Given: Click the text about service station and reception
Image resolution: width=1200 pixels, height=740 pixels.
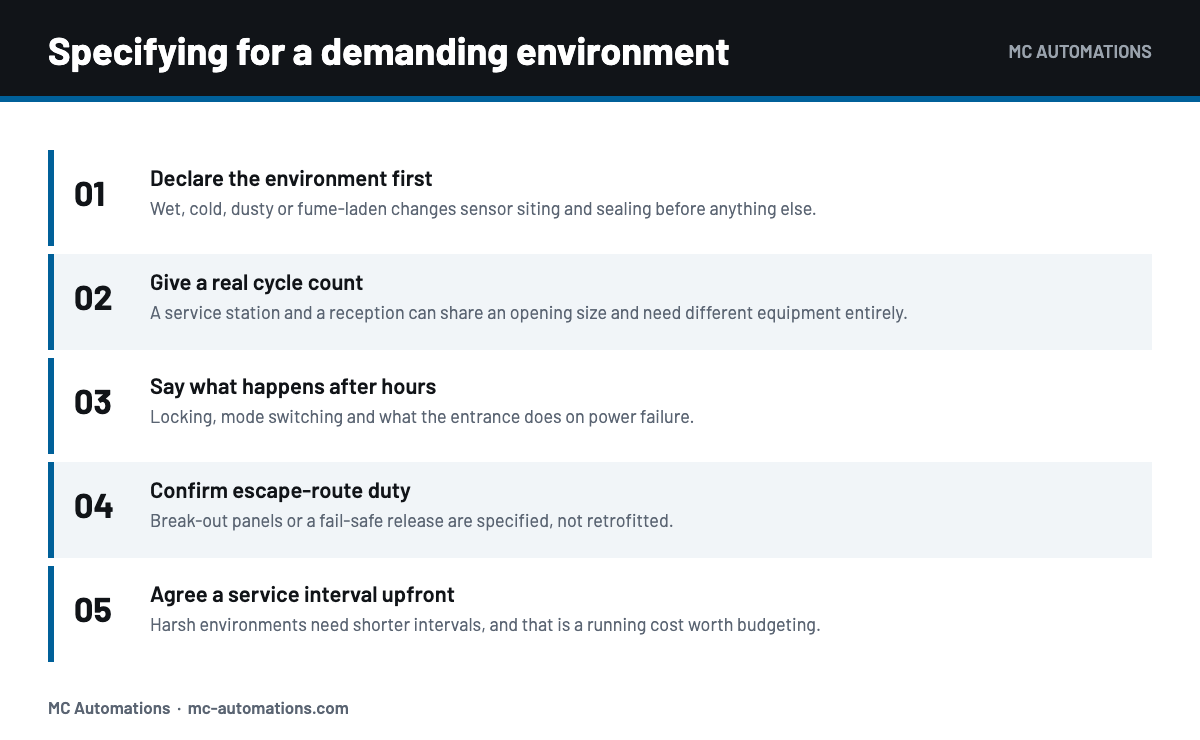Looking at the screenshot, I should coord(528,313).
